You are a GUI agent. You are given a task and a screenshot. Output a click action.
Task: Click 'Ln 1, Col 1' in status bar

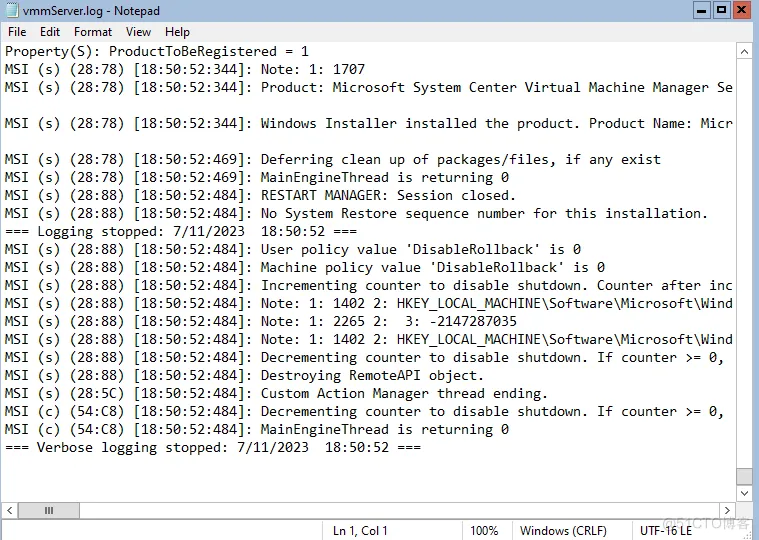pos(360,531)
